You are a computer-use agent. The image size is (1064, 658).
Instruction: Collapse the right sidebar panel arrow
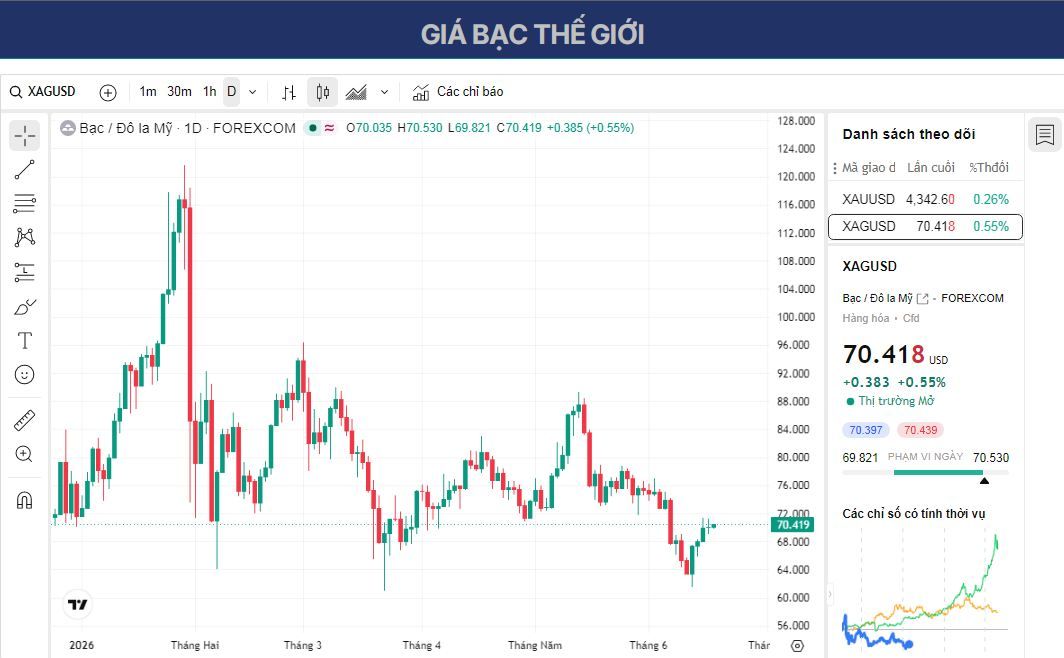(829, 594)
